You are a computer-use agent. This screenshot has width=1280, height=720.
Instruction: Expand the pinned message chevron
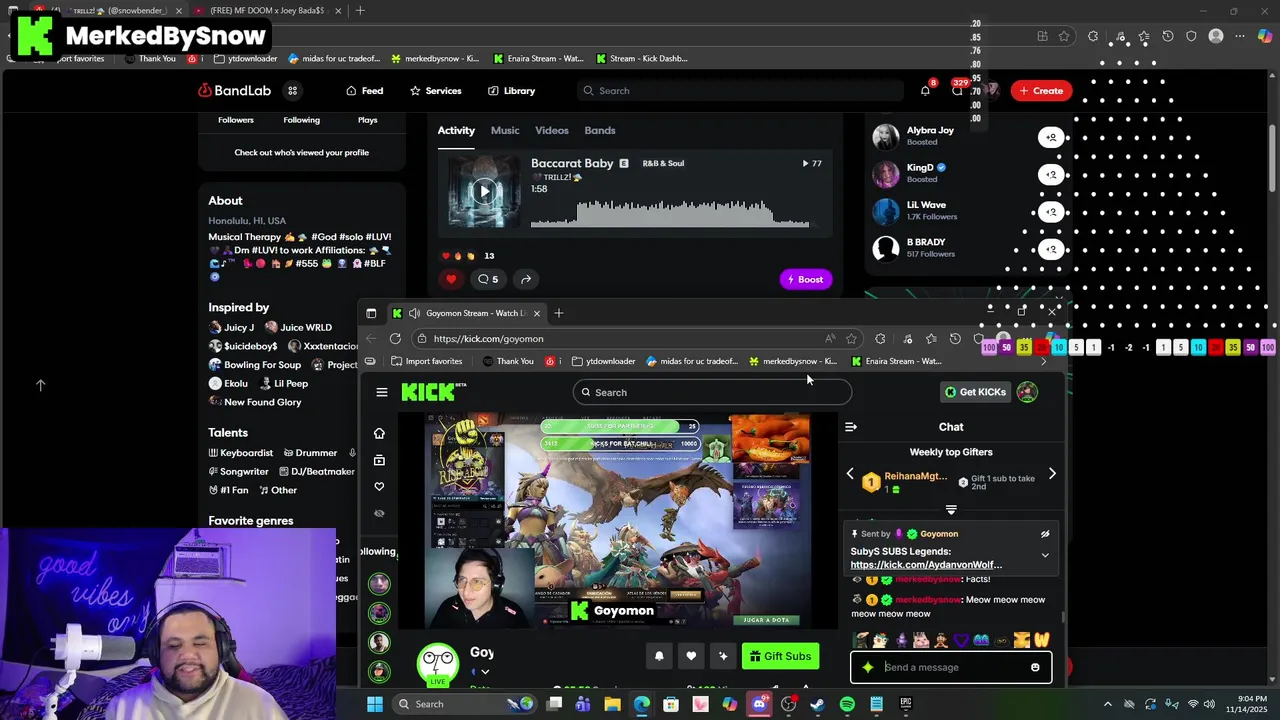click(1045, 556)
